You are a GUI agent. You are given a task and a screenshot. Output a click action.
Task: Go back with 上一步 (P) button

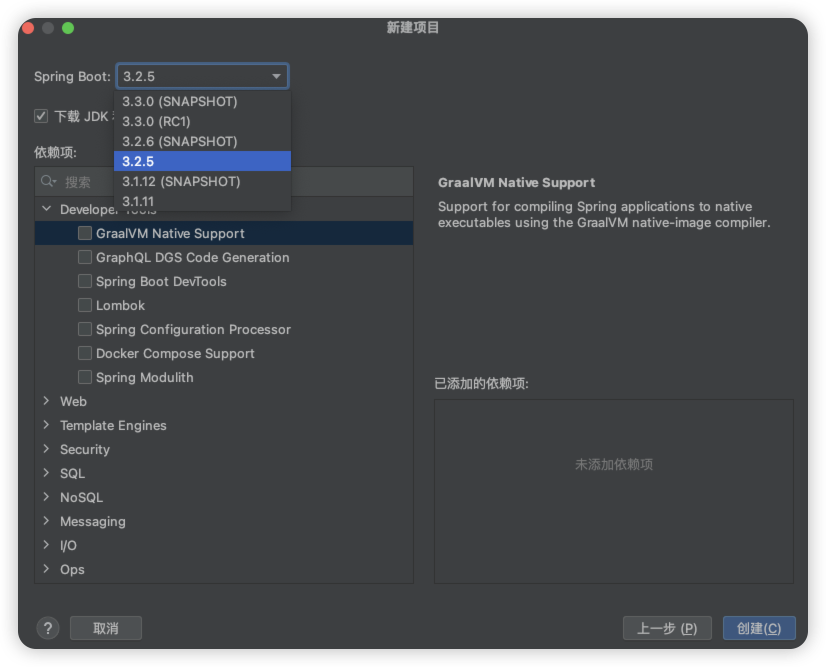click(x=667, y=628)
